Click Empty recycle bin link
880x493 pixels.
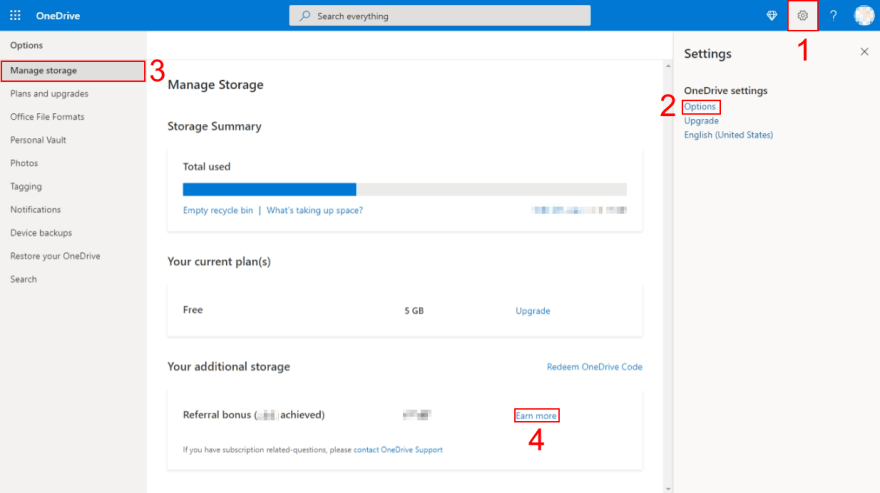pos(218,211)
